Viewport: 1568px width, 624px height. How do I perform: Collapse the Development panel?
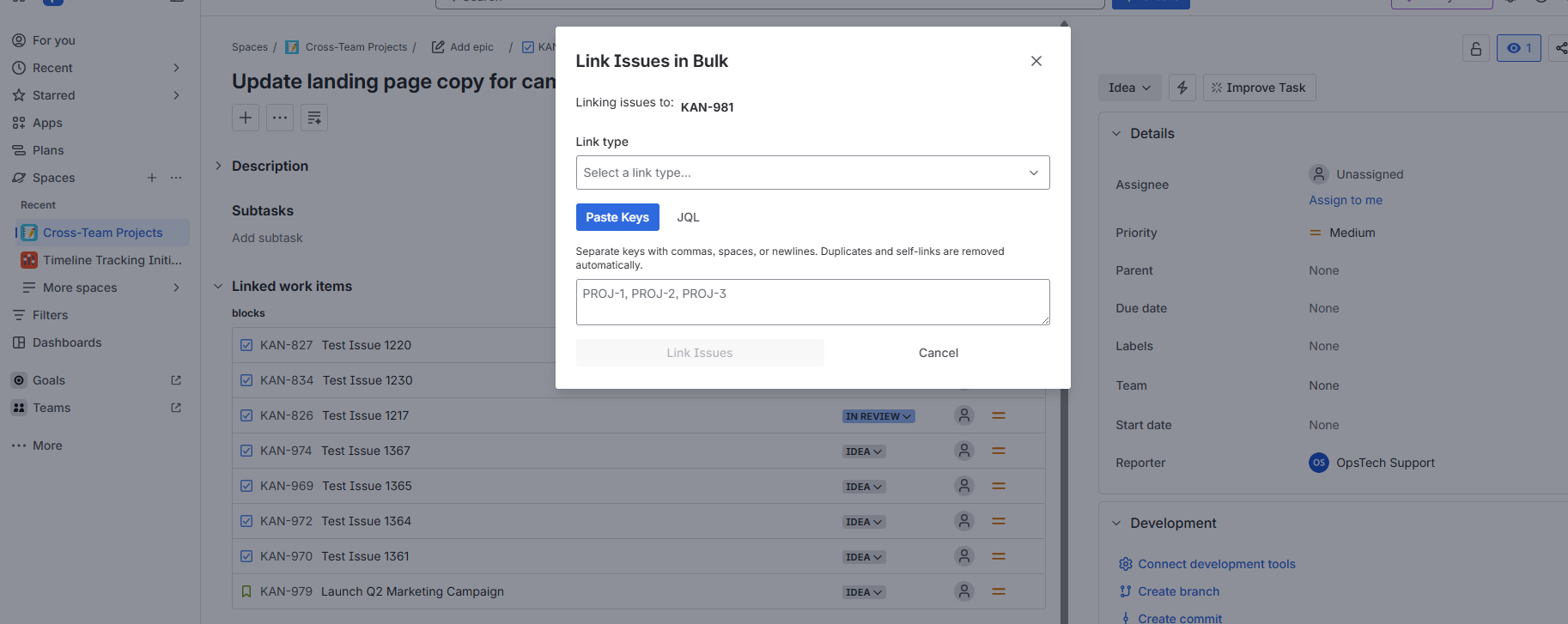[1116, 523]
